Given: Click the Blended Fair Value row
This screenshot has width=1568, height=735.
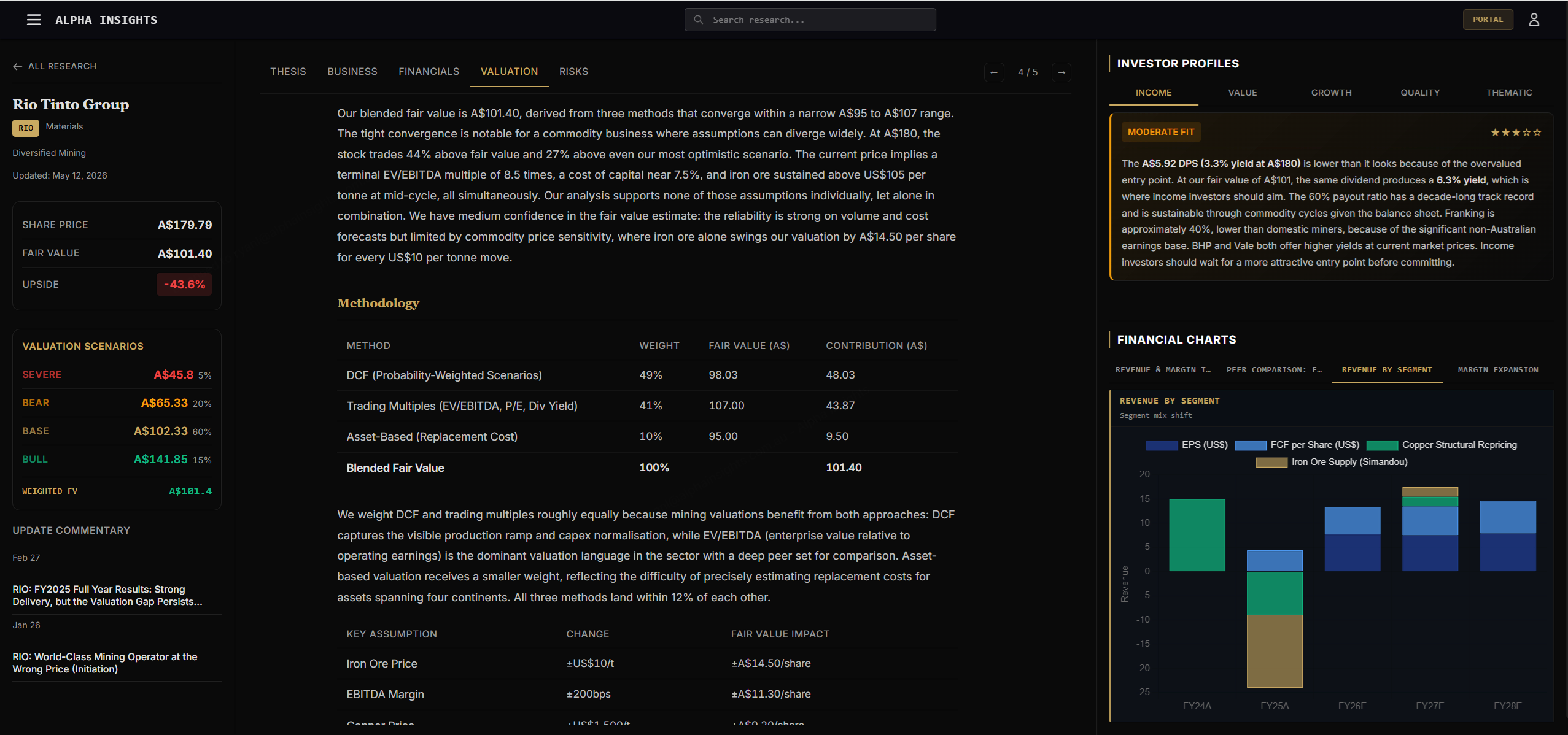Looking at the screenshot, I should pos(647,468).
